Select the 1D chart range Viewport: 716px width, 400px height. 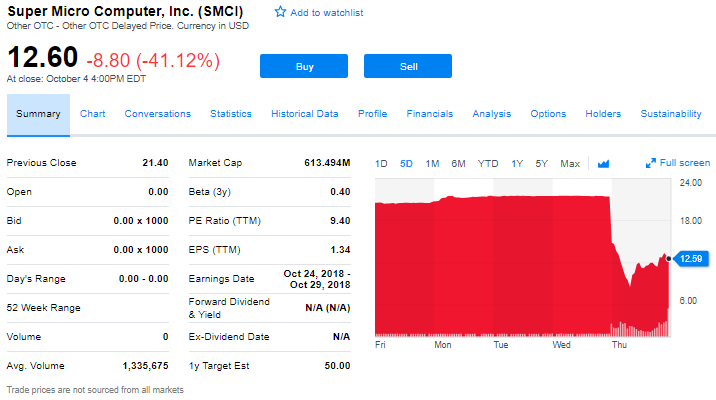pos(381,163)
